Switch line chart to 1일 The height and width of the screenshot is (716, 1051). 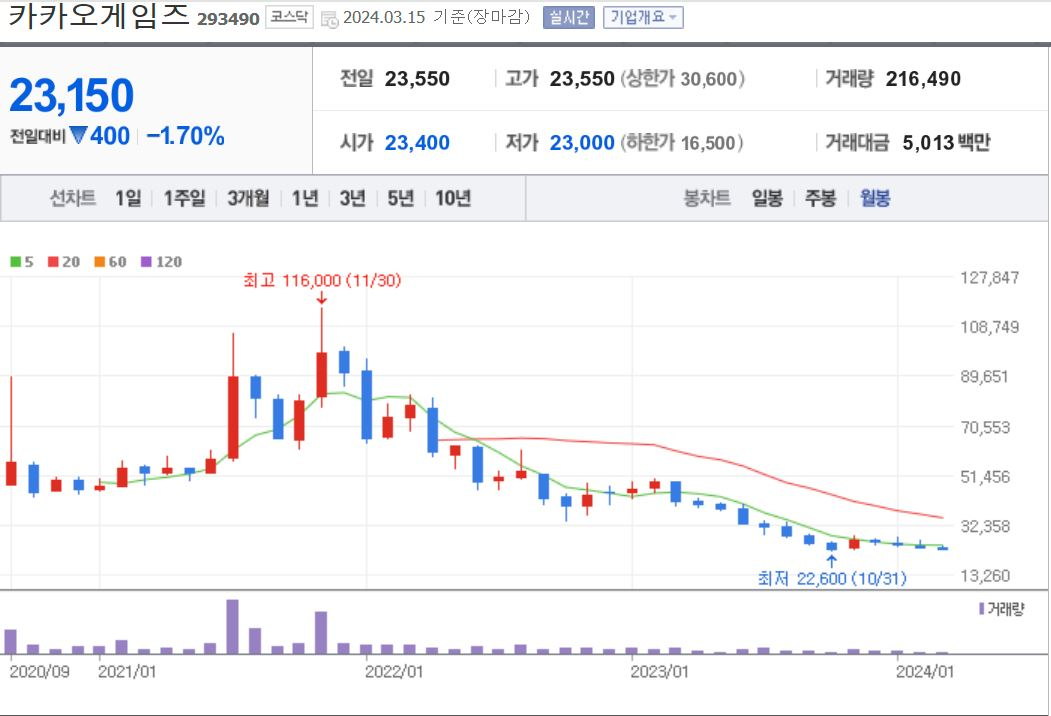pos(128,198)
